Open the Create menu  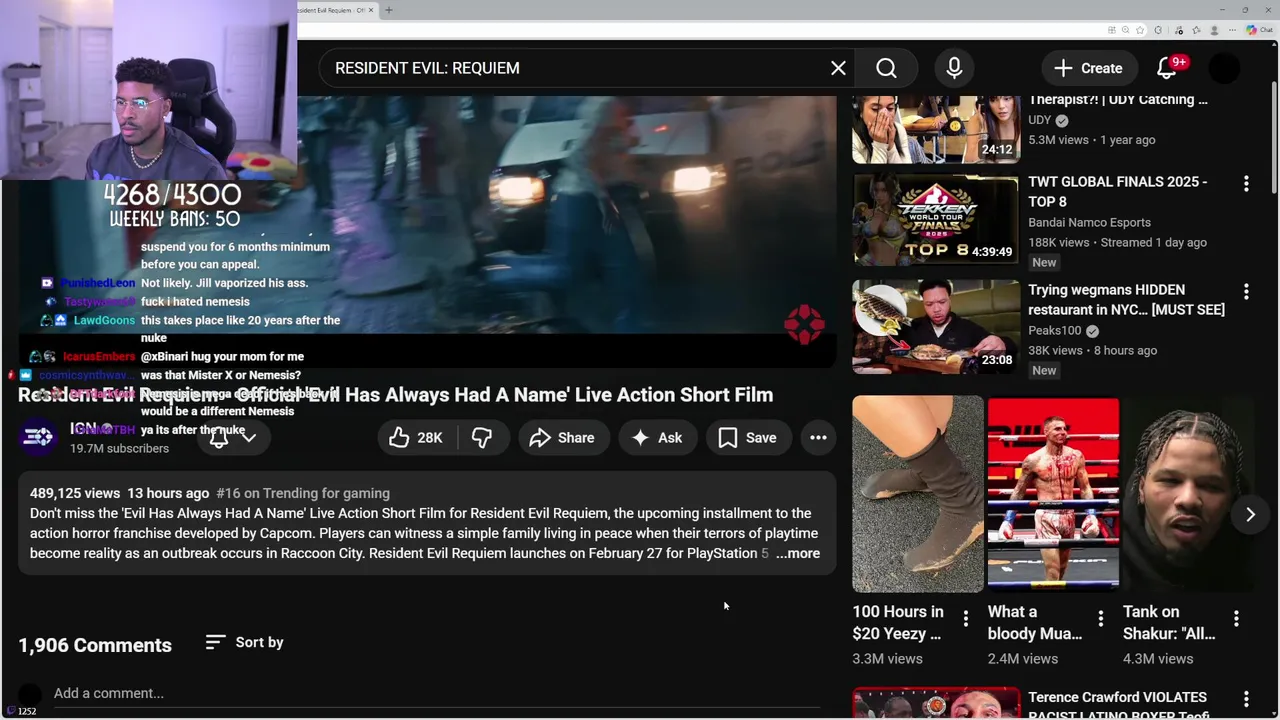(1088, 68)
